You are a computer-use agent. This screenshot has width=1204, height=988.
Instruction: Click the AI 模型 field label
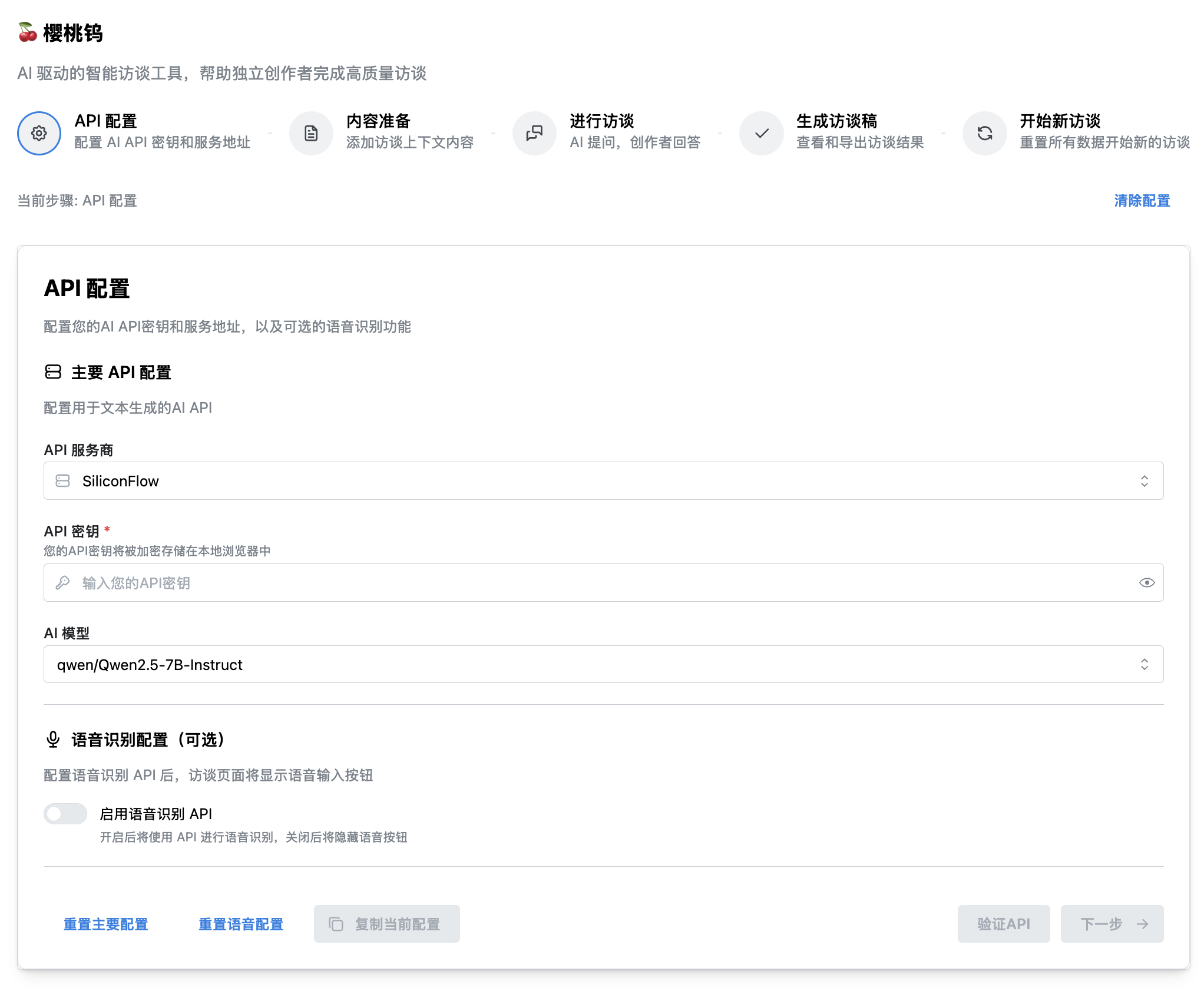point(67,633)
